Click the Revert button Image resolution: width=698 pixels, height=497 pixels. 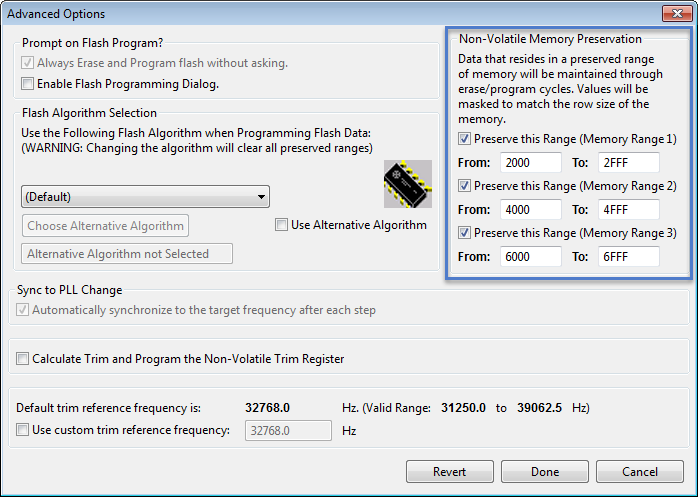click(x=450, y=472)
